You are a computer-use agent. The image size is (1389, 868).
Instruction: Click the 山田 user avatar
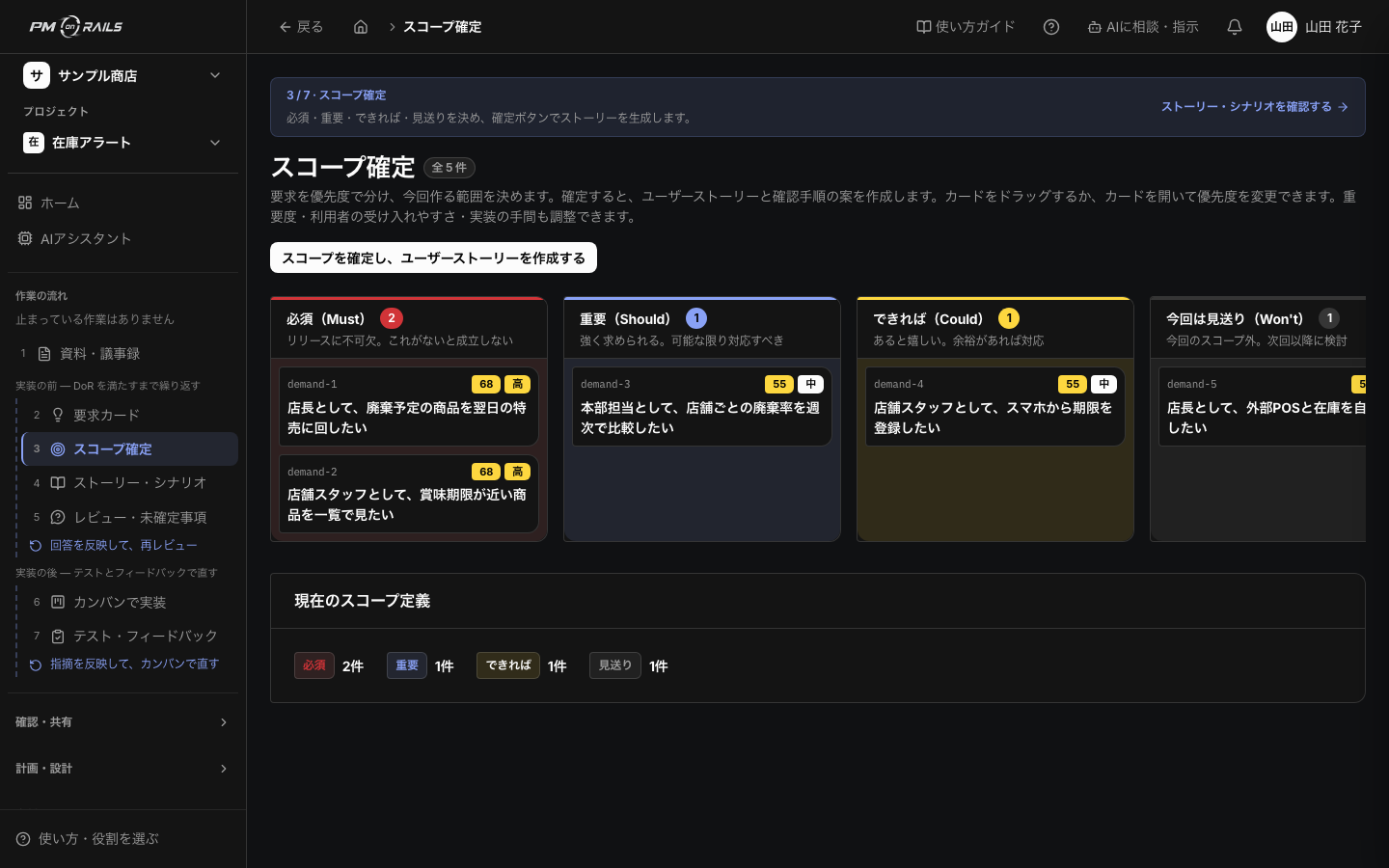1282,27
